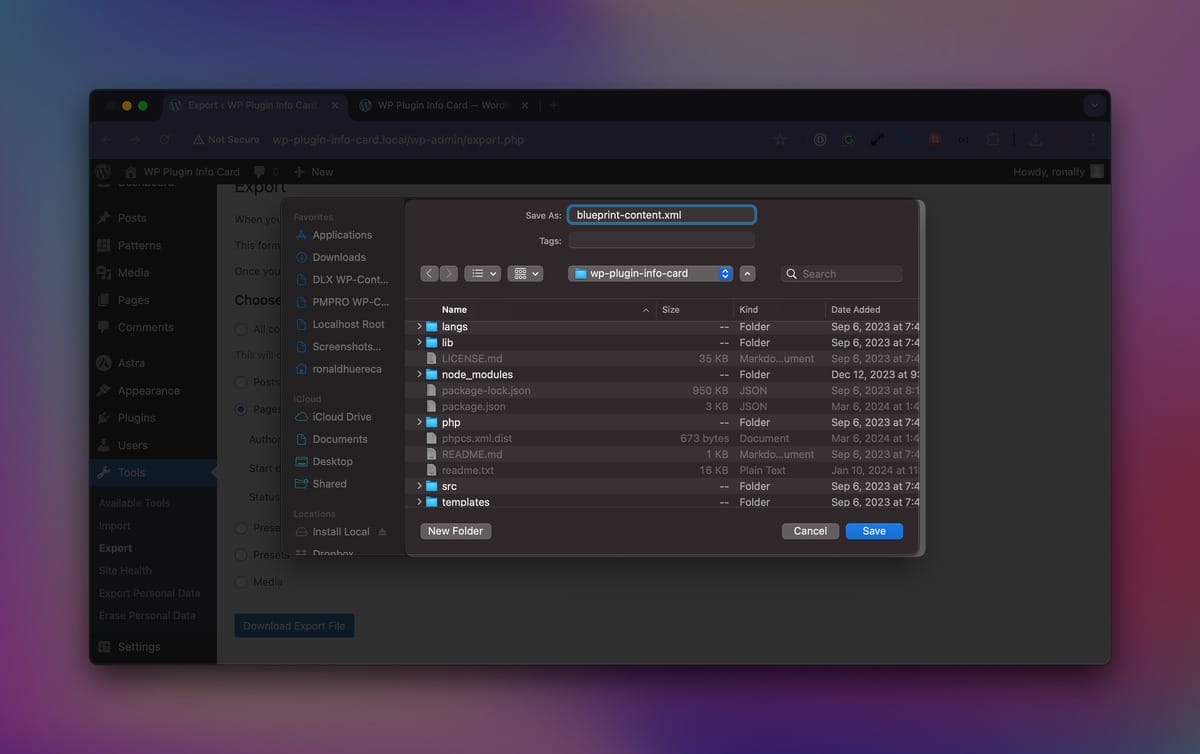The width and height of the screenshot is (1200, 754).
Task: Open Applications in the Favorites sidebar
Action: 341,235
